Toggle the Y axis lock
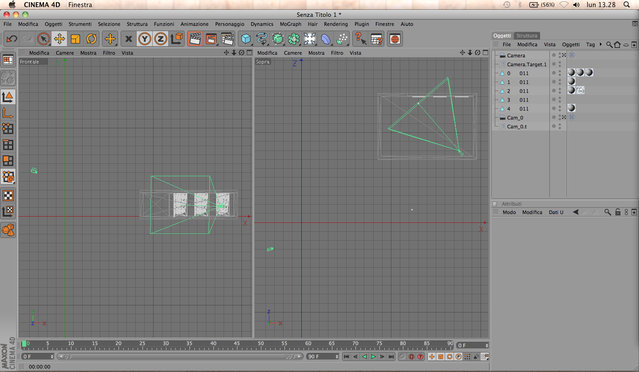This screenshot has height=372, width=639. pos(144,39)
